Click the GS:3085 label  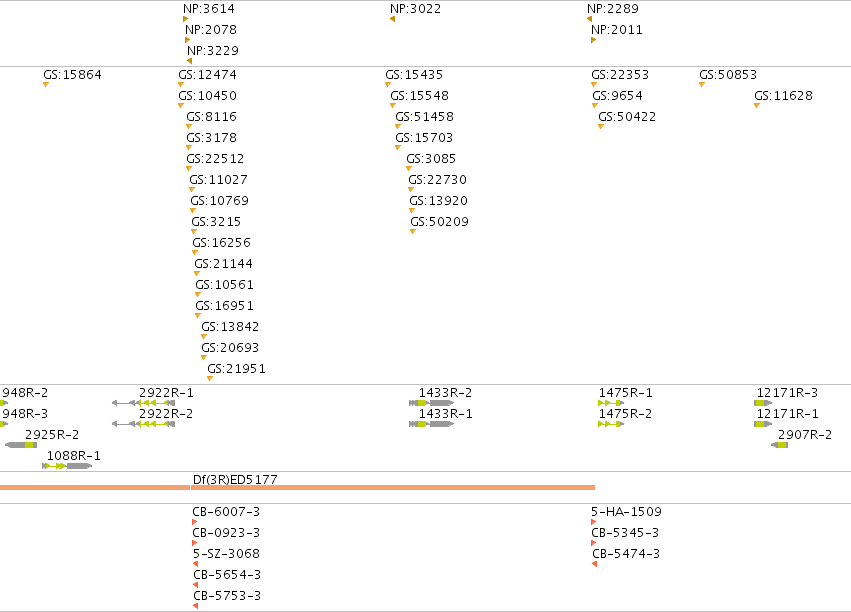tap(431, 159)
